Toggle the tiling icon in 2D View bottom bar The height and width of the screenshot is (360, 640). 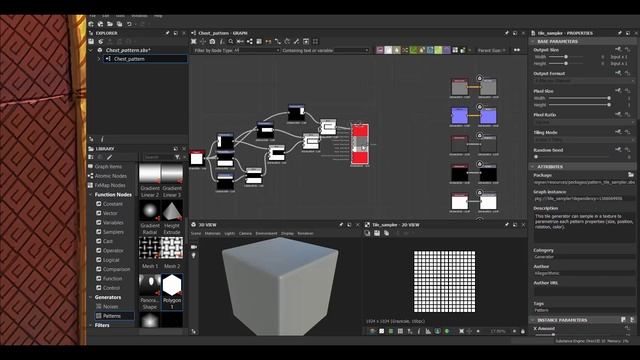click(400, 331)
